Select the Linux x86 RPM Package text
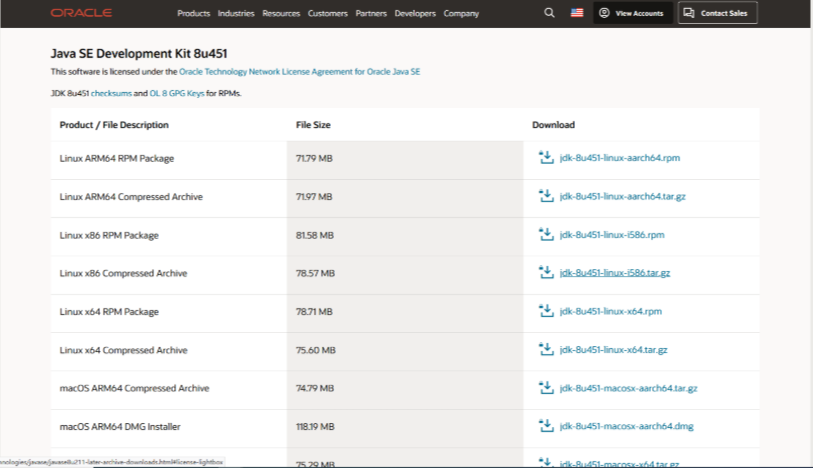Viewport: 813px width, 468px height. pos(109,235)
